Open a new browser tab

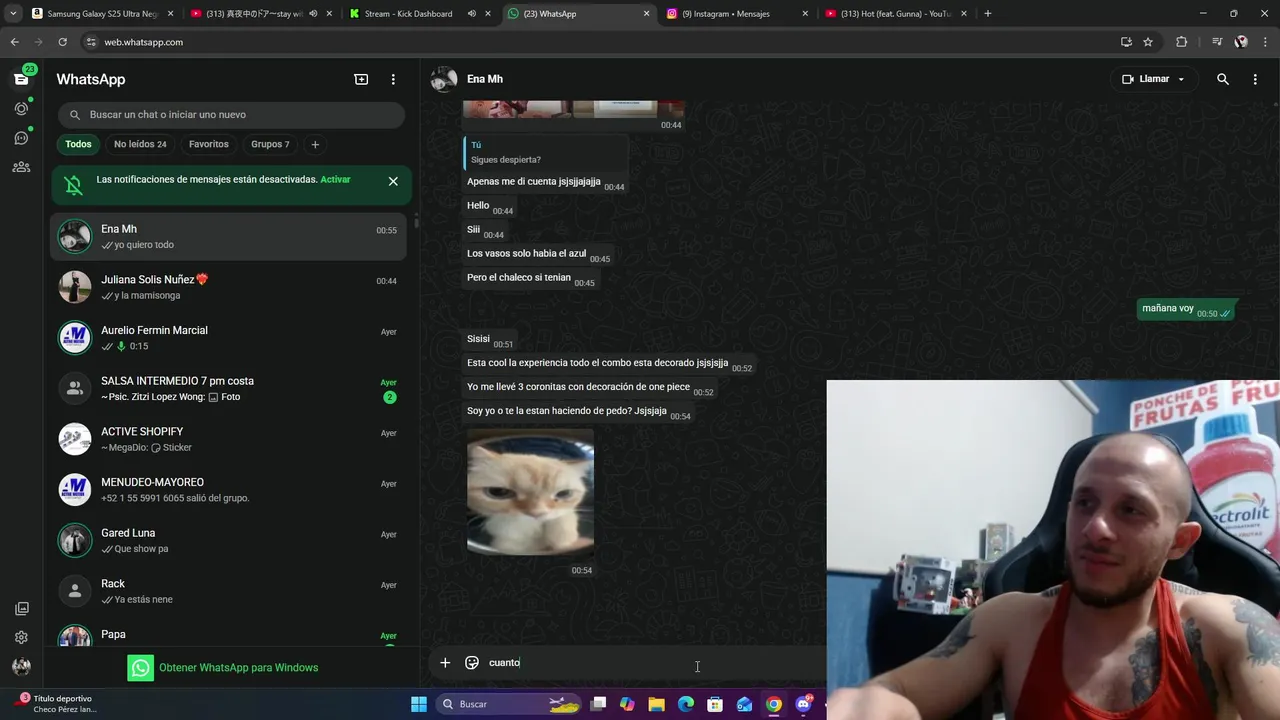pyautogui.click(x=987, y=14)
